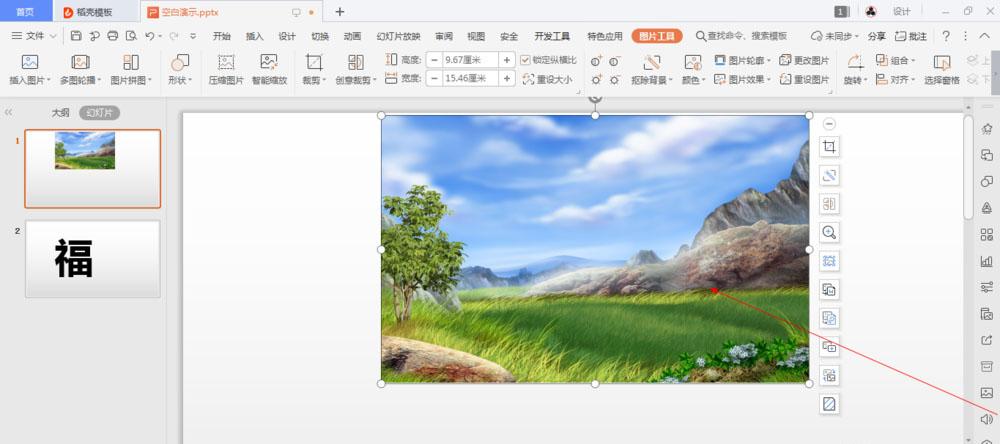
Task: Open the File (文件) menu dropdown
Action: (34, 36)
